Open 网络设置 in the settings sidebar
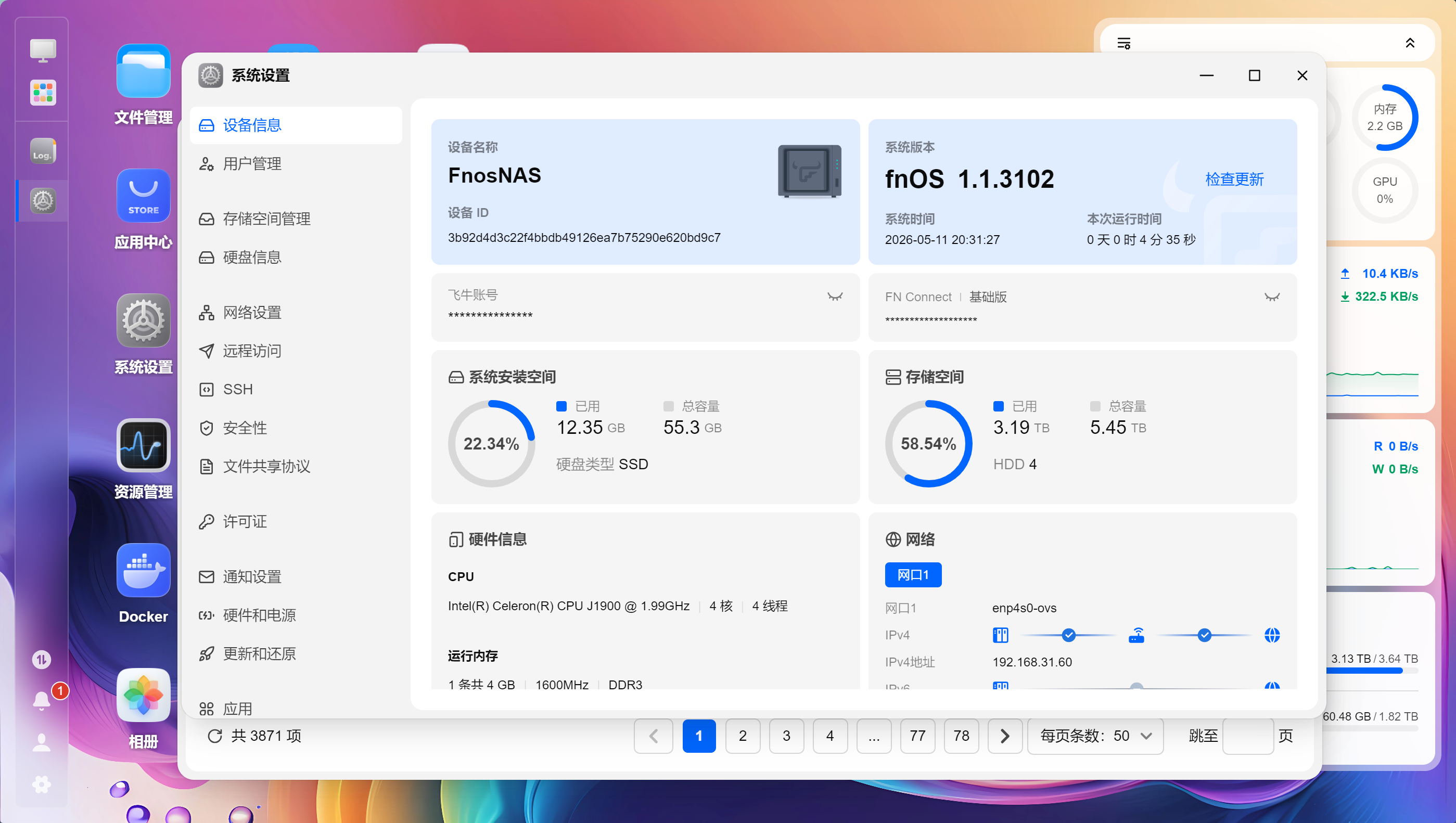The height and width of the screenshot is (823, 1456). (296, 313)
